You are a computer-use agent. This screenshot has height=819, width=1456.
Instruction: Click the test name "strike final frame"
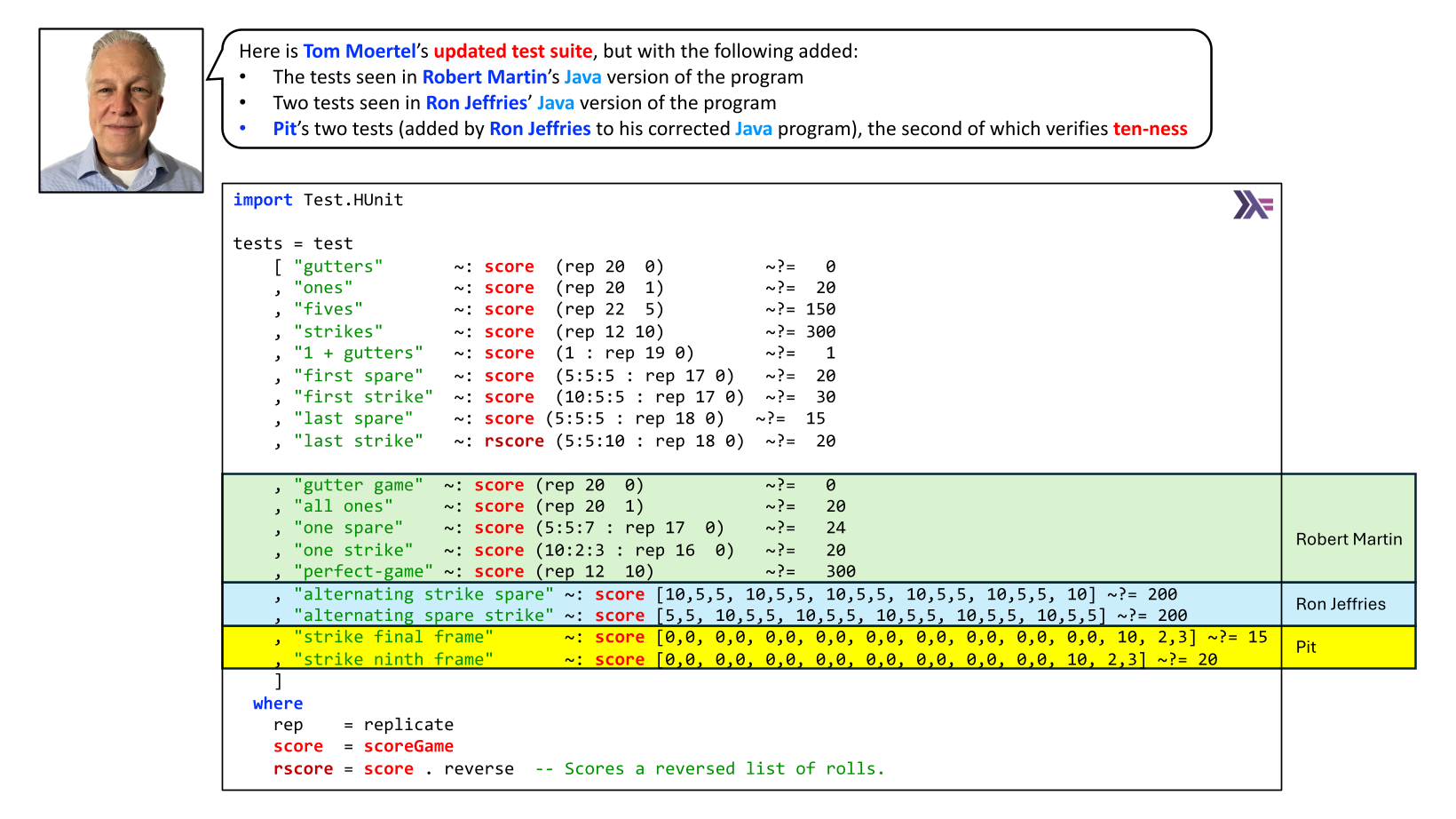click(x=394, y=637)
